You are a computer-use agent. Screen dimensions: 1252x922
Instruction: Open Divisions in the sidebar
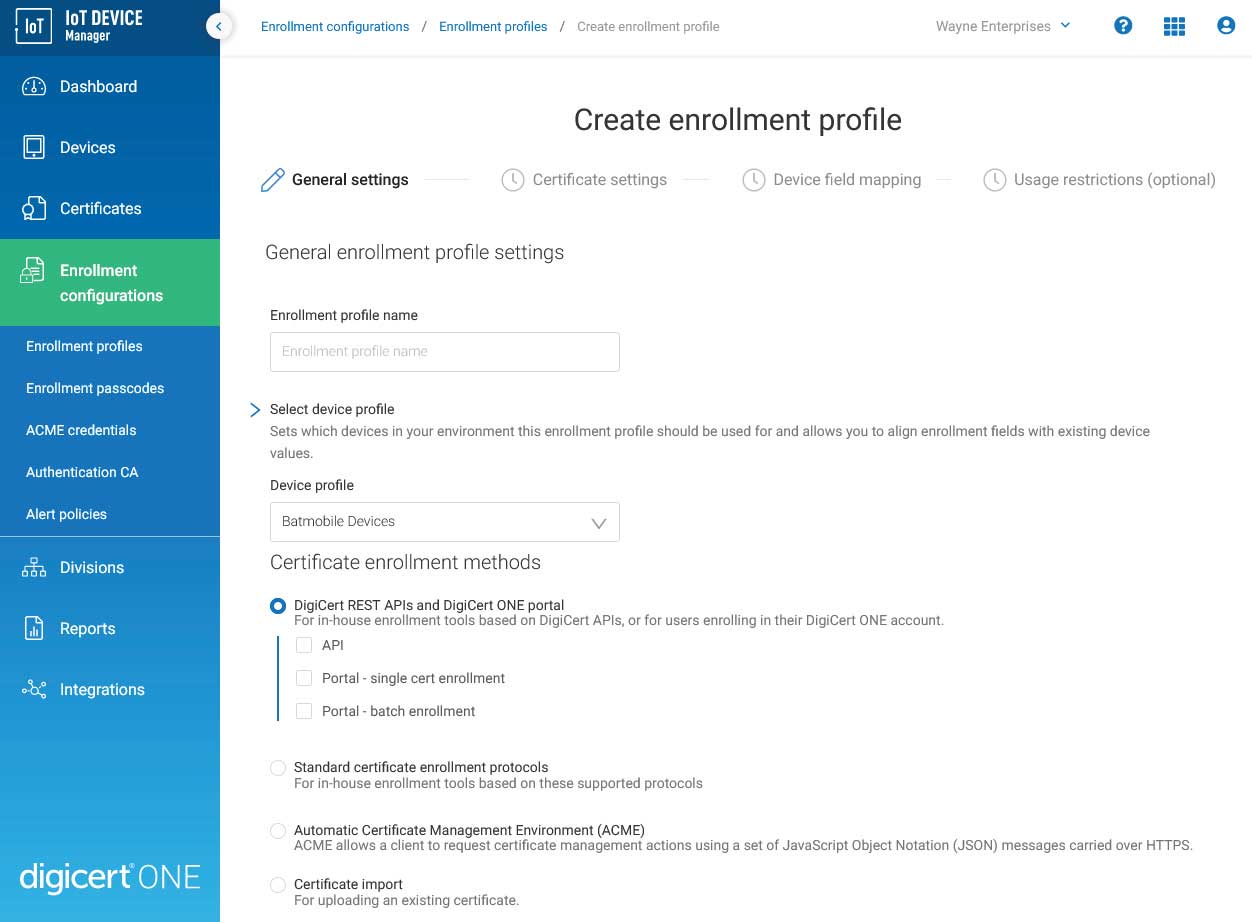[x=110, y=568]
